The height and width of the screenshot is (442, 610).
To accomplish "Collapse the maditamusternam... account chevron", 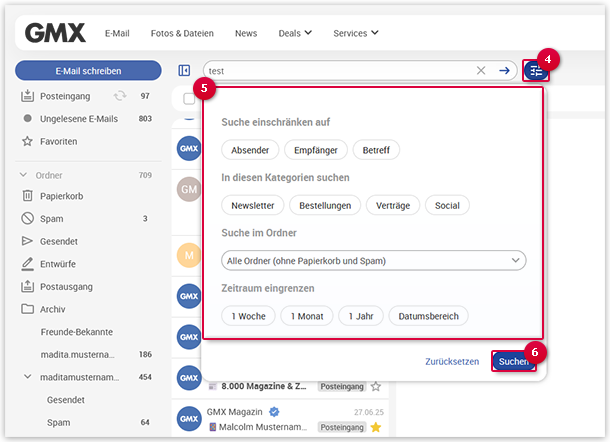I will [28, 377].
